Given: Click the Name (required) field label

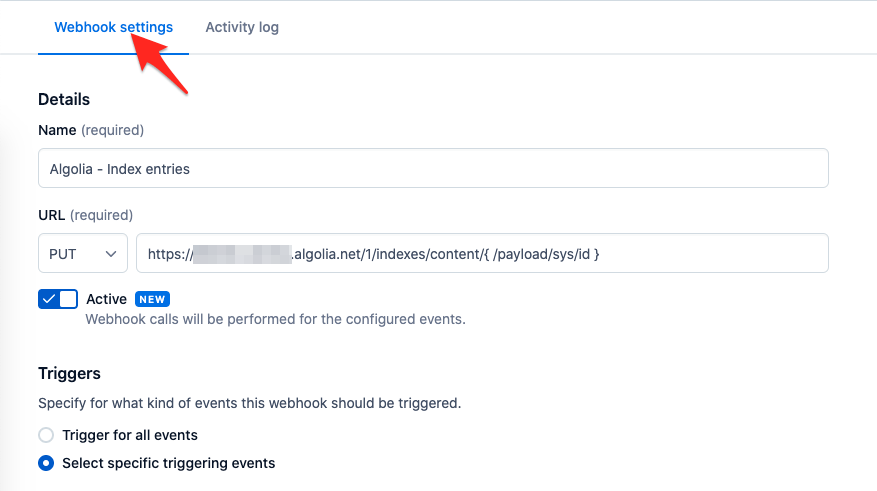Looking at the screenshot, I should 91,130.
